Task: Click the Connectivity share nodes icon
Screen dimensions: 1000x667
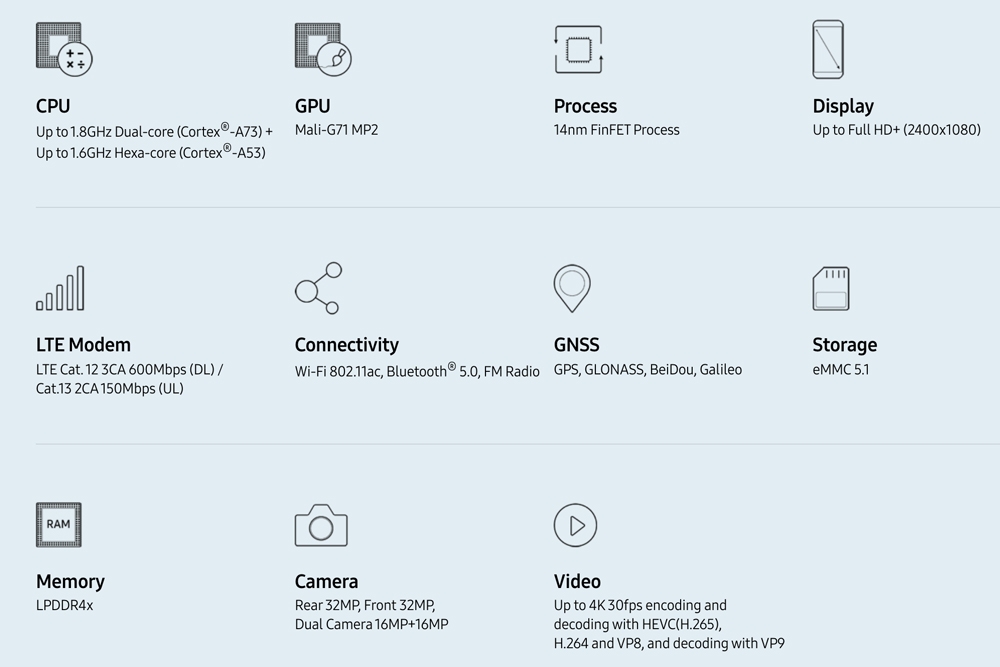Action: point(318,288)
